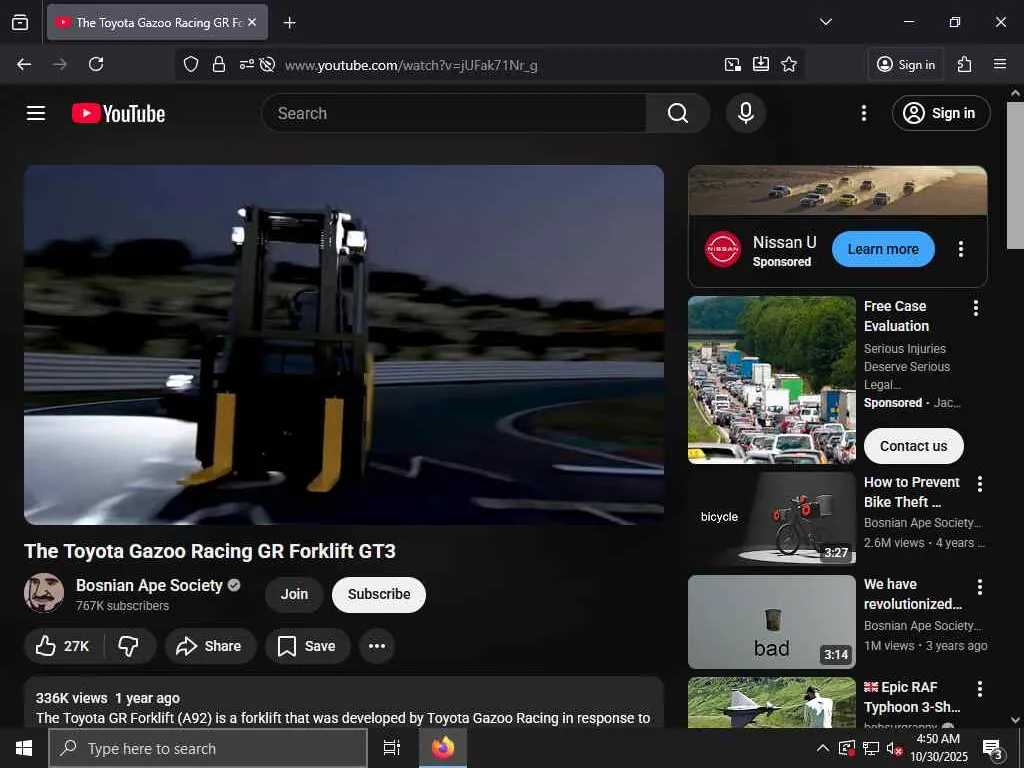Viewport: 1024px width, 768px height.
Task: Click the YouTube Sign in button
Action: (x=940, y=113)
